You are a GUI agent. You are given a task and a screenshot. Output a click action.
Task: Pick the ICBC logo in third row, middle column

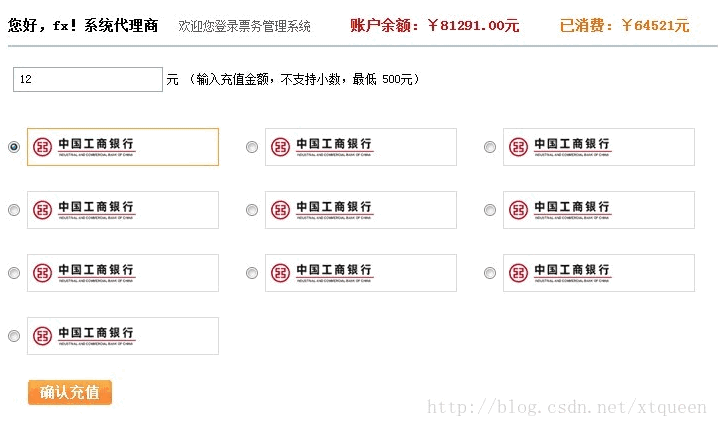(360, 273)
